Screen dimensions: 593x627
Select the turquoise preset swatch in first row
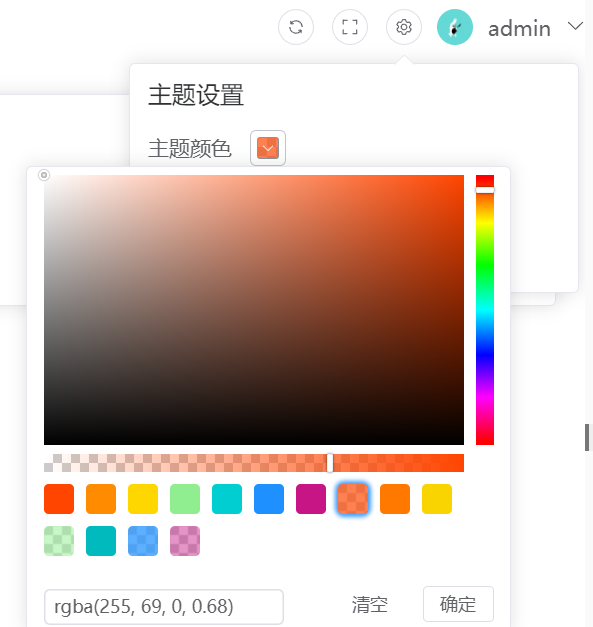(x=227, y=499)
